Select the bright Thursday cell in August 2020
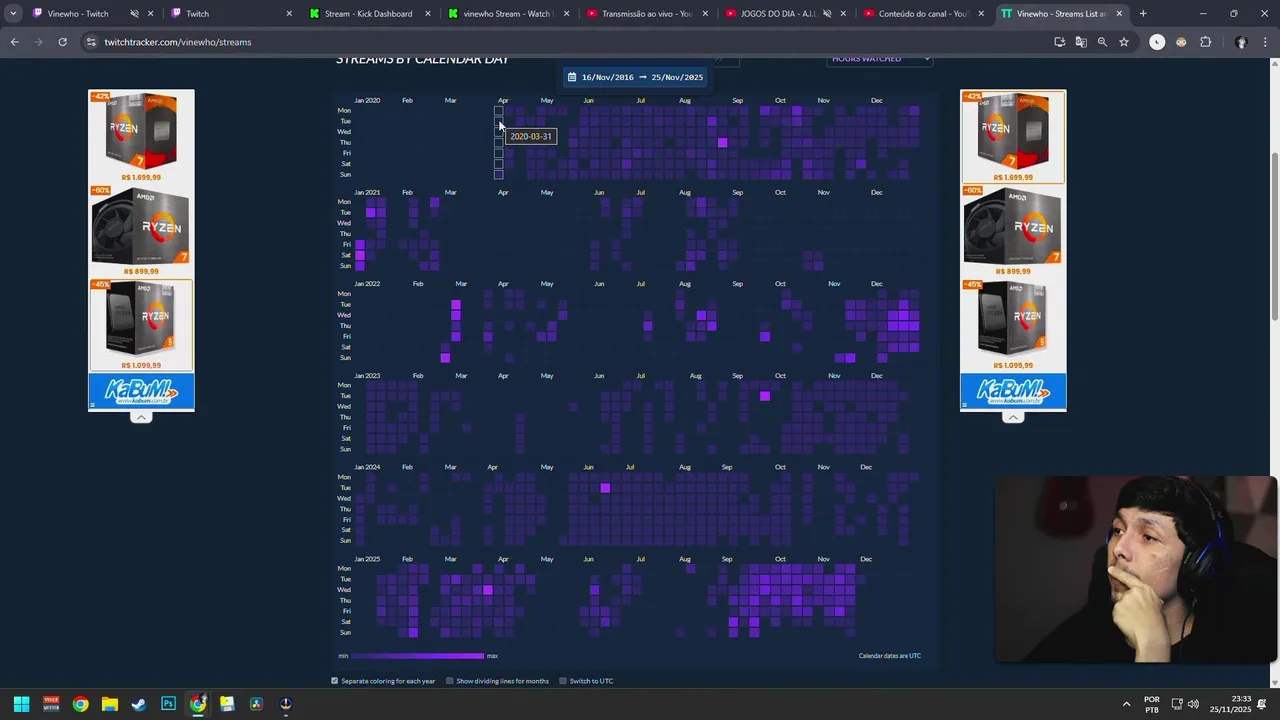The height and width of the screenshot is (720, 1280). [722, 142]
